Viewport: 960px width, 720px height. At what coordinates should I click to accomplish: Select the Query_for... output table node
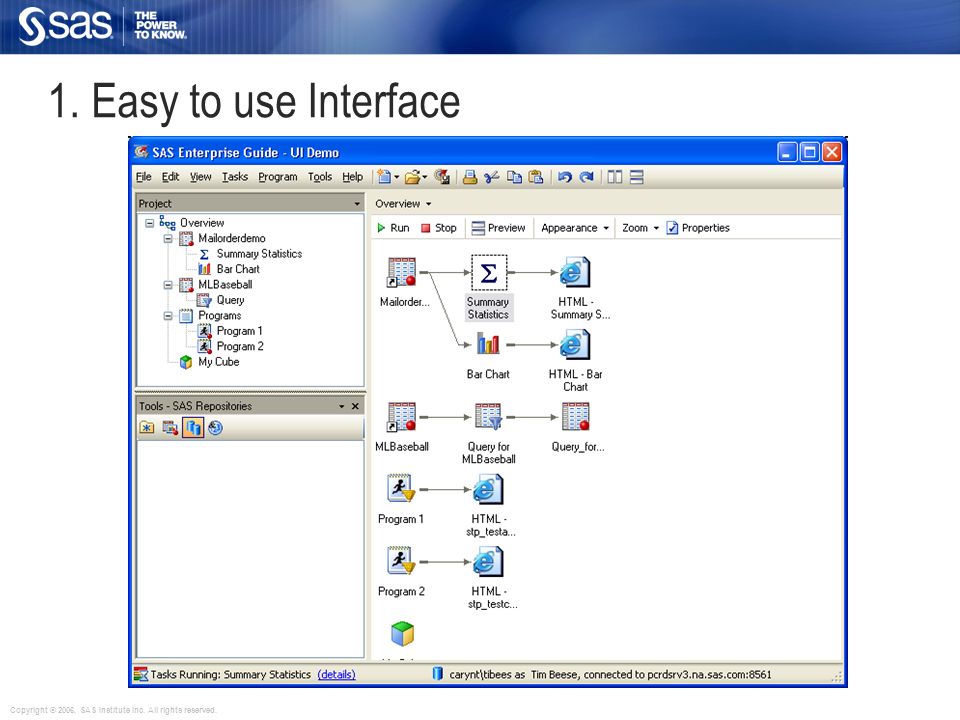tap(576, 417)
